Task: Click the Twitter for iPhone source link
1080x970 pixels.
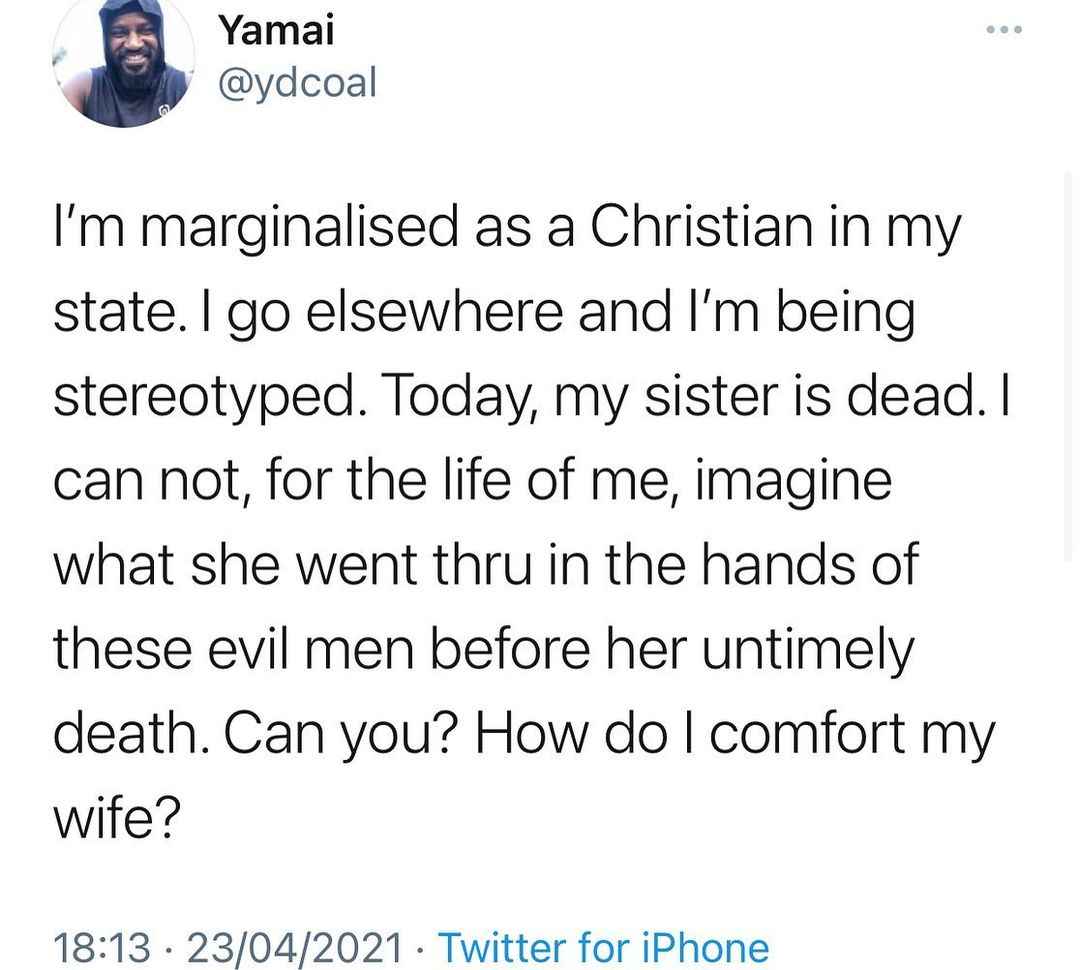Action: (x=603, y=947)
